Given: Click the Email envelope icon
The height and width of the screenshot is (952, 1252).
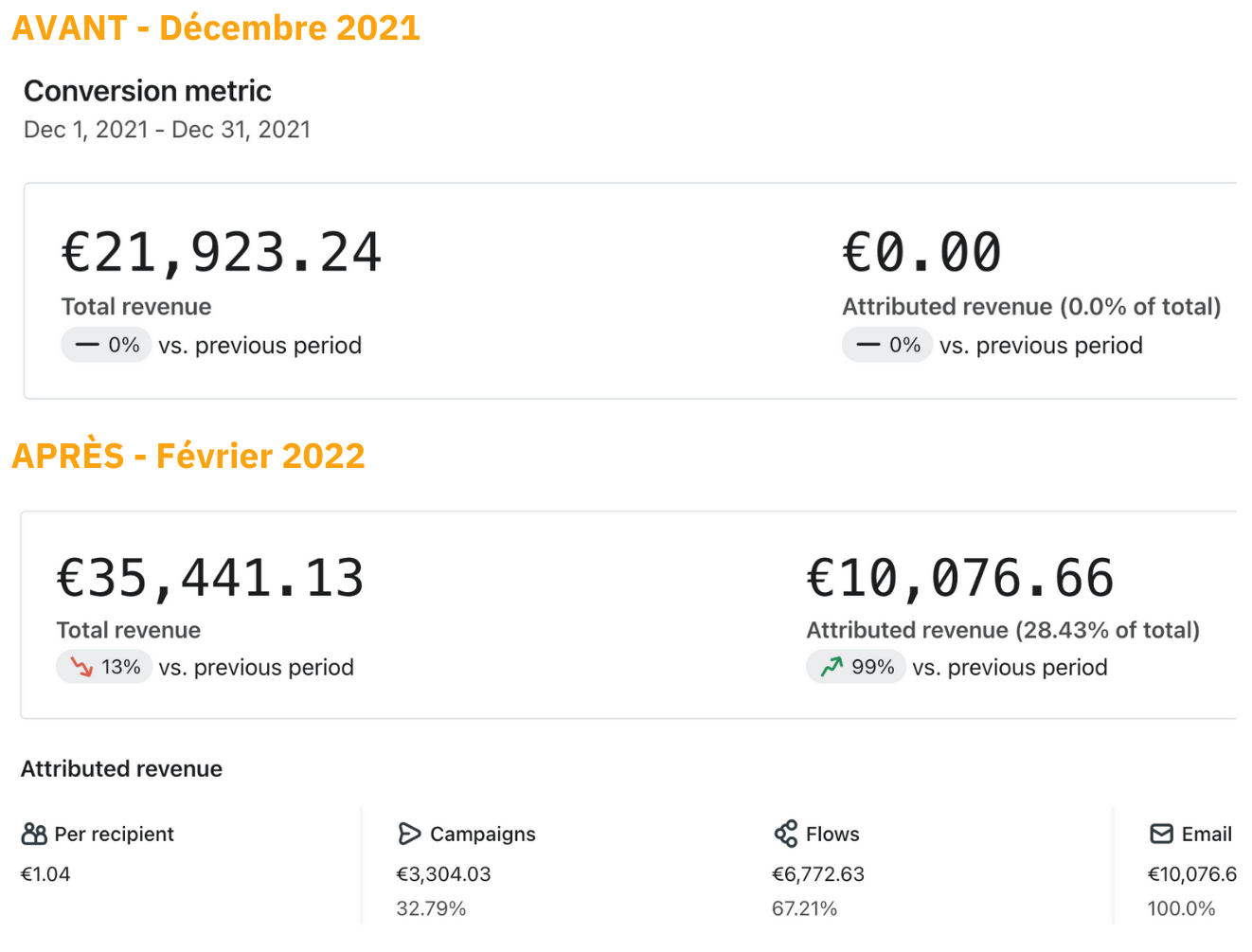Looking at the screenshot, I should [1161, 834].
